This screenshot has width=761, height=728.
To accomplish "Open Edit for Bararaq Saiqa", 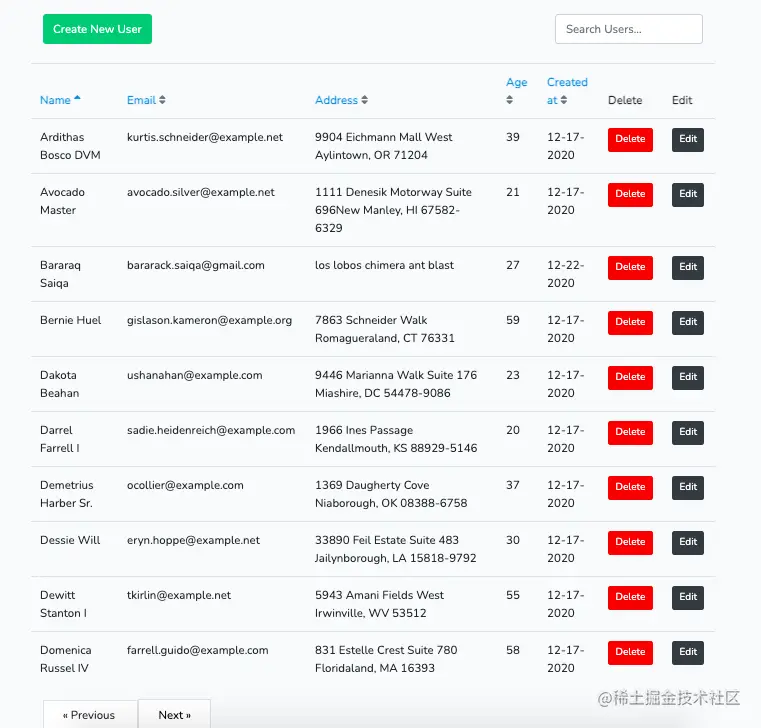I will (688, 267).
